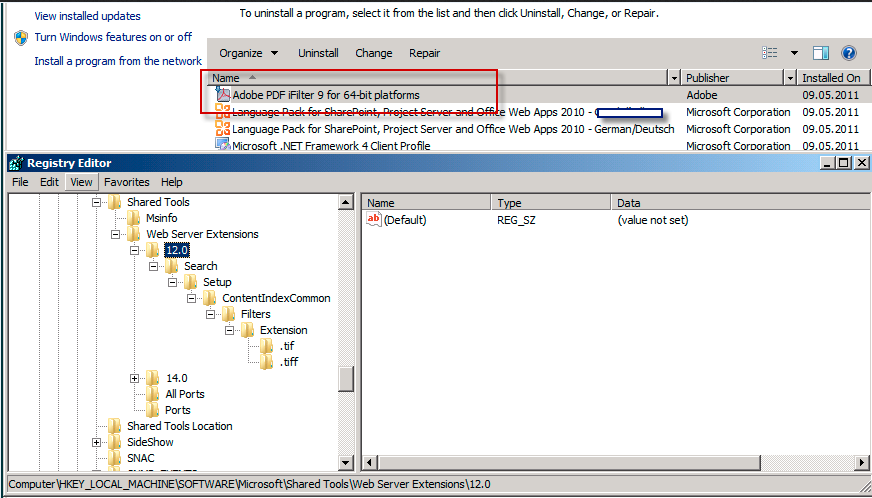Click the shield icon beside Windows features

[x=21, y=37]
